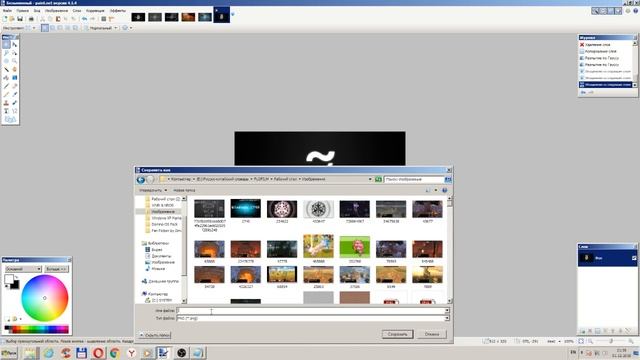This screenshot has height=360, width=640.
Task: Open the Упорядочить dropdown in save dialog
Action: (153, 190)
